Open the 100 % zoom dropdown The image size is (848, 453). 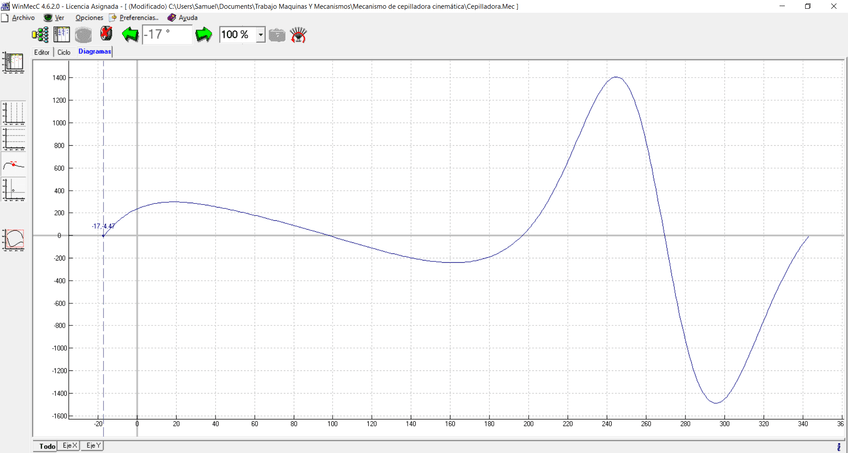pos(261,34)
